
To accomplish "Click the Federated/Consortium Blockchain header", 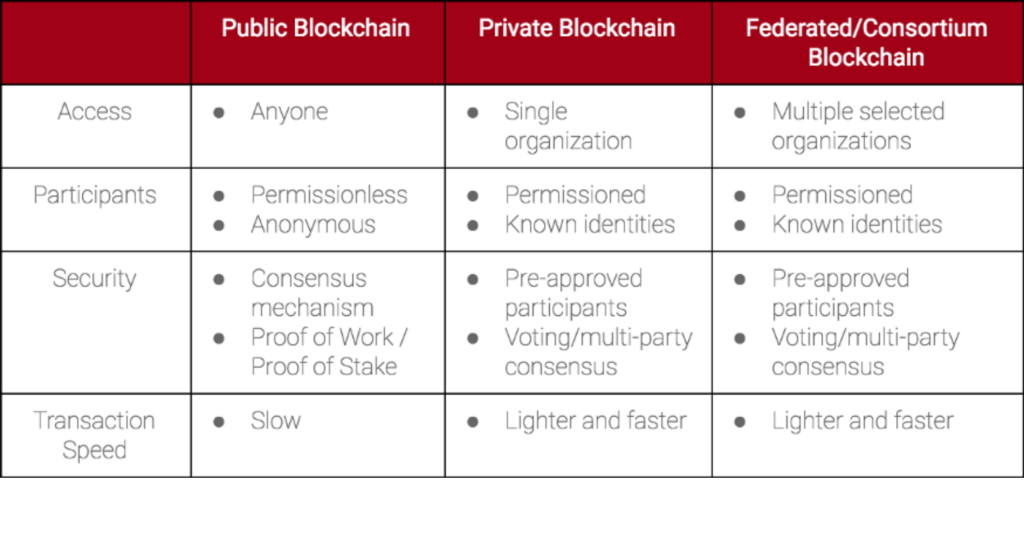I will point(866,42).
